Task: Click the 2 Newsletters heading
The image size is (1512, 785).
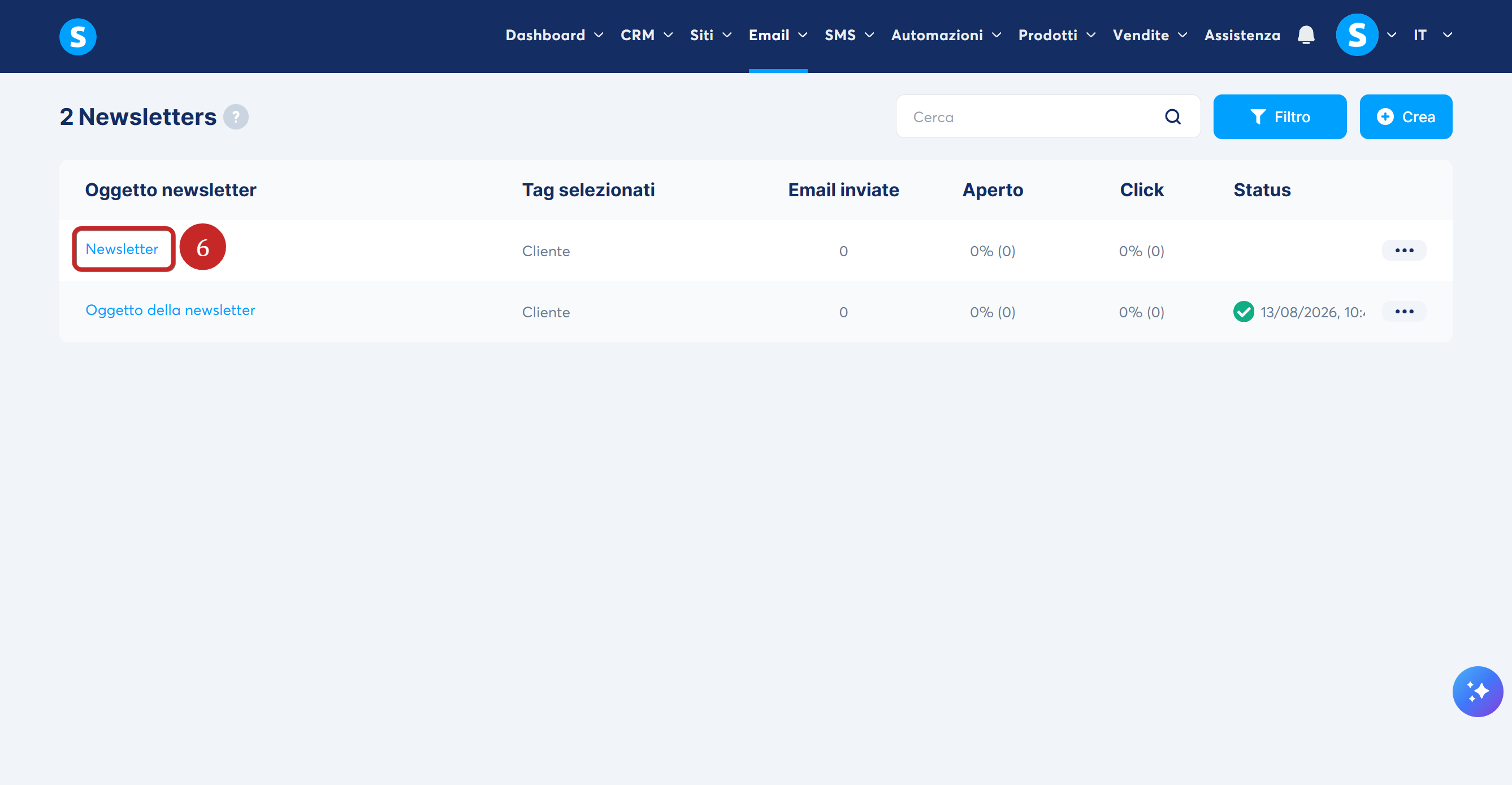Action: (x=138, y=117)
